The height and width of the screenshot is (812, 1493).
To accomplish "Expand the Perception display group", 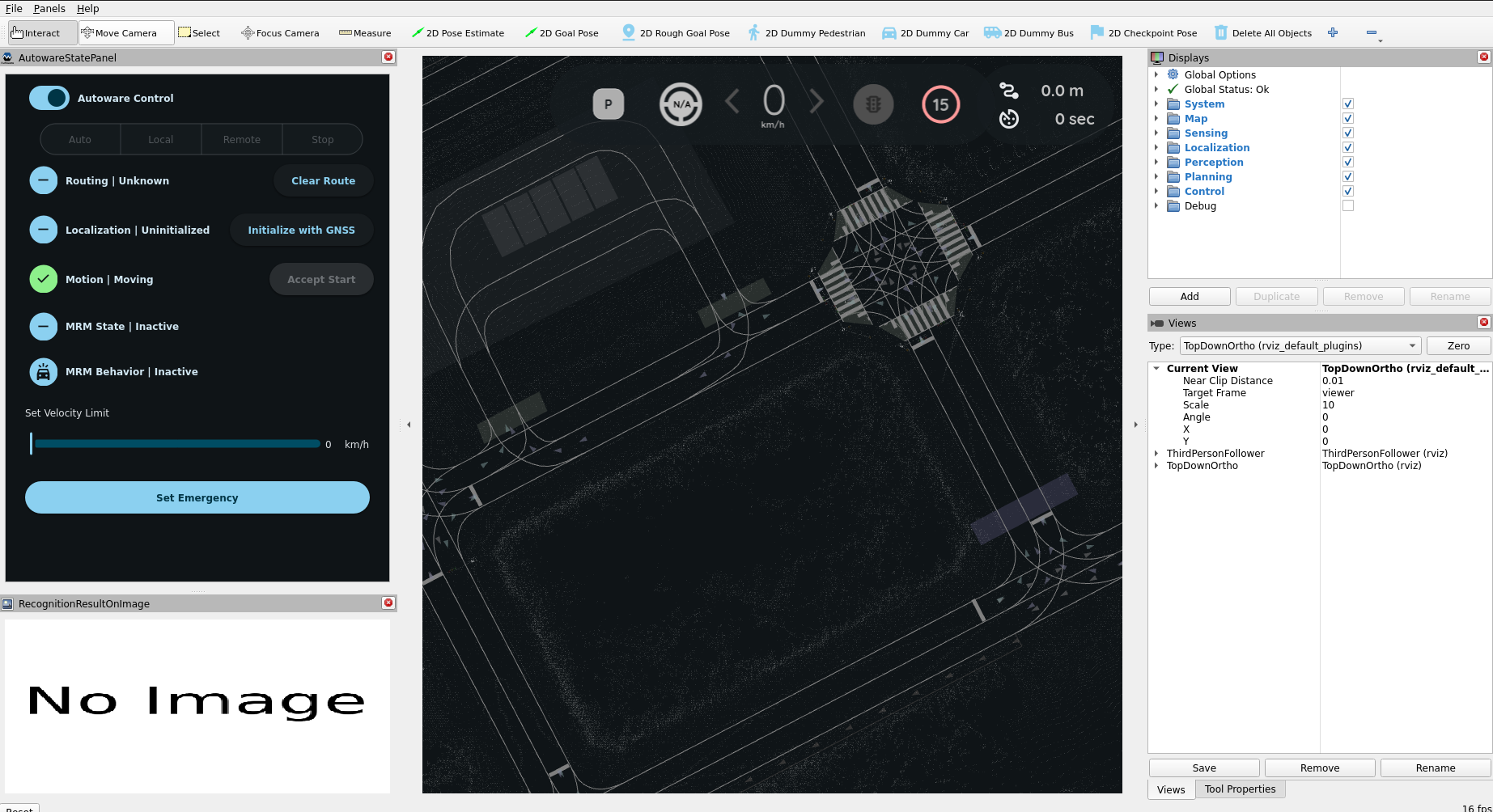I will coord(1156,162).
